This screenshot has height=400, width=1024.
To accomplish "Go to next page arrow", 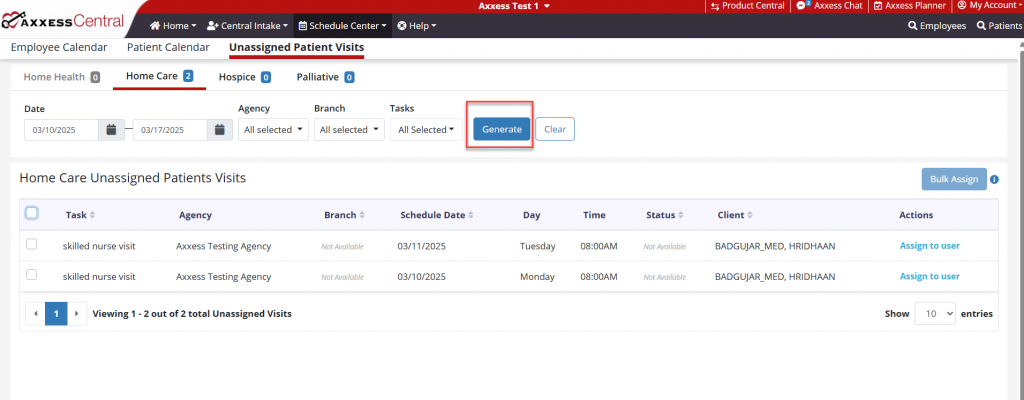I will [x=77, y=314].
